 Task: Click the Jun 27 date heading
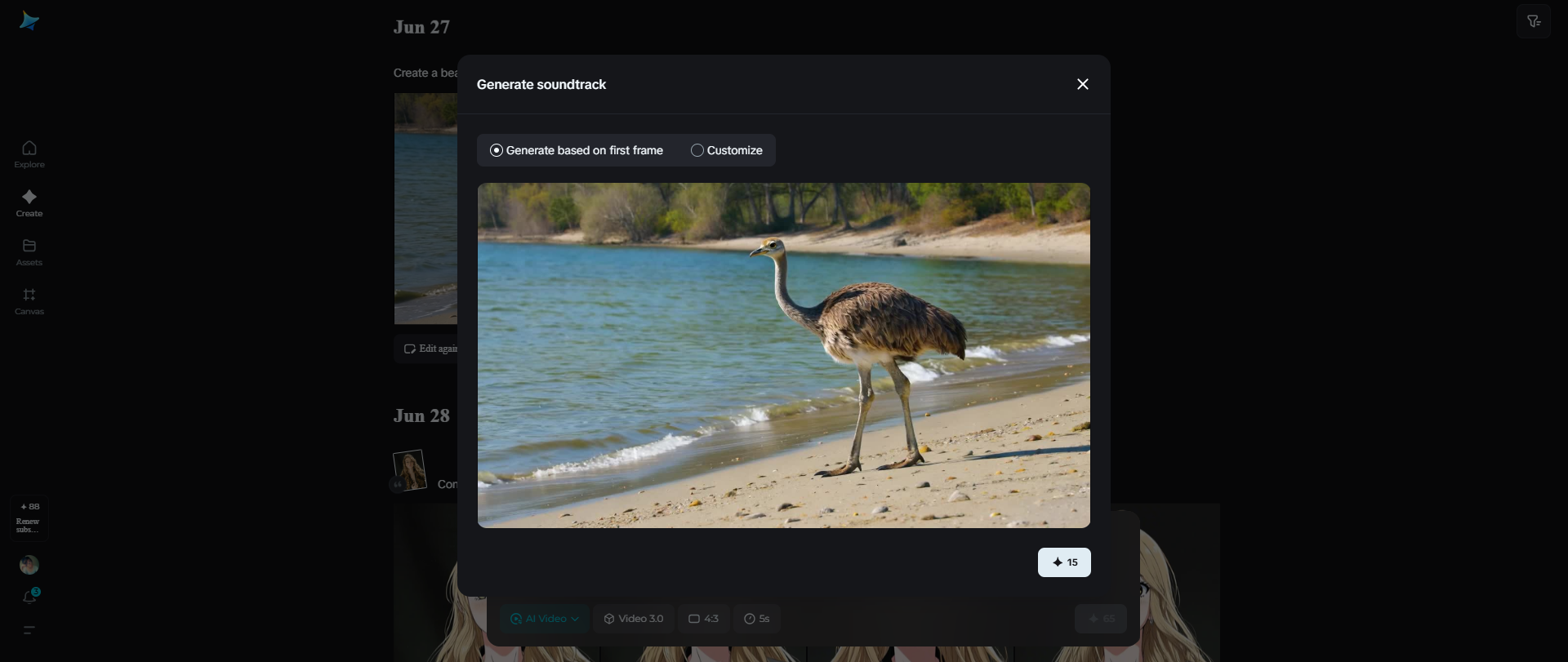pos(421,27)
